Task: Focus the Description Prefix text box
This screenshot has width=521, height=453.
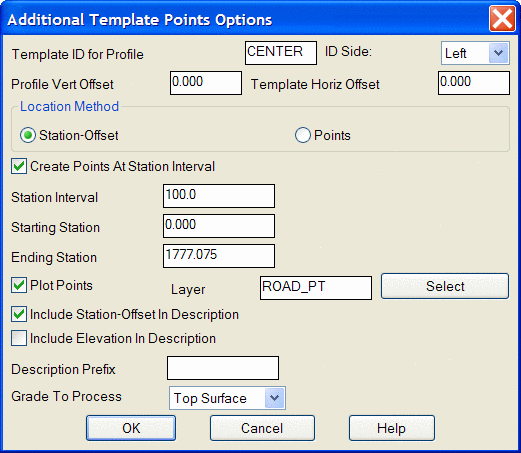Action: coord(223,368)
